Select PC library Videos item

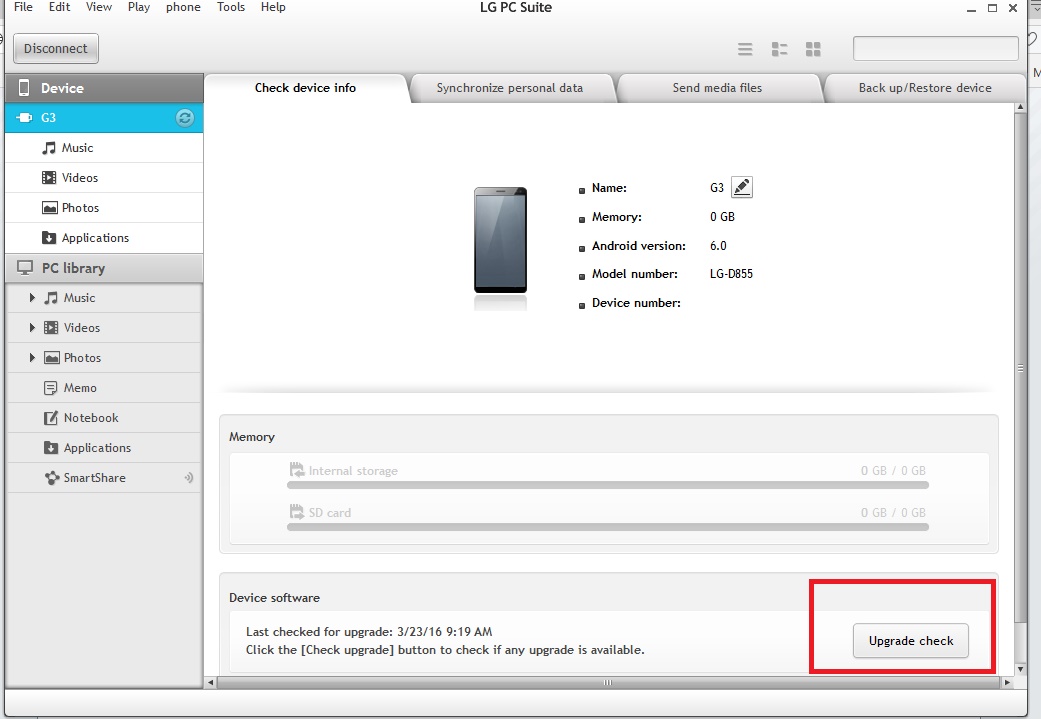coord(104,328)
